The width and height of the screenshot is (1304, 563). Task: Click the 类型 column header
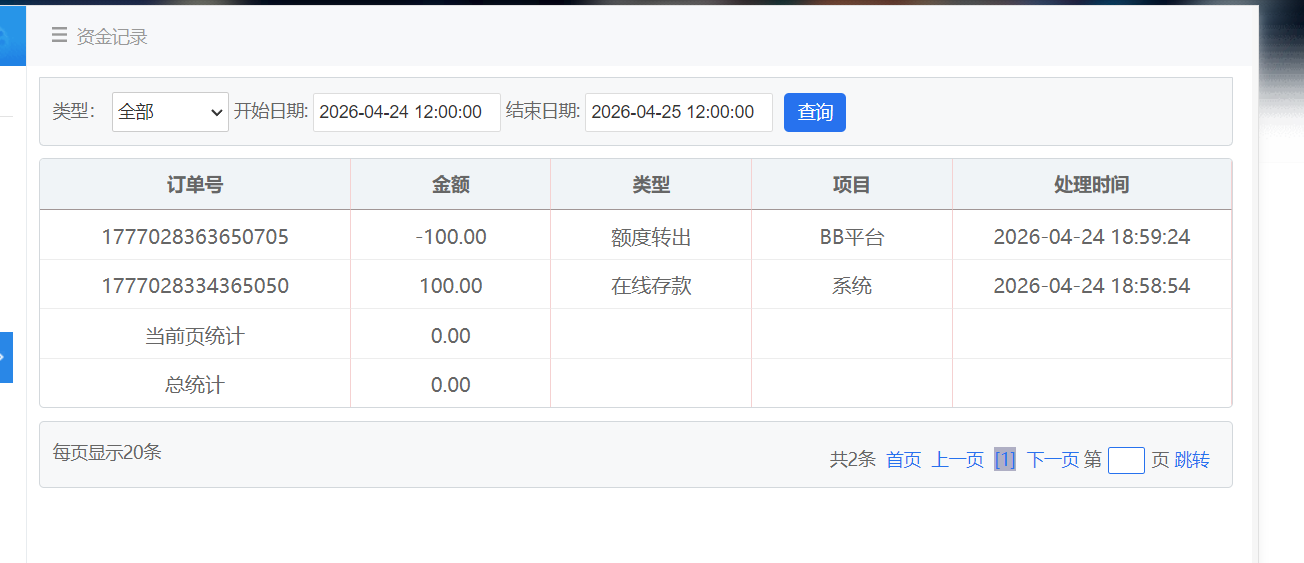(x=651, y=185)
